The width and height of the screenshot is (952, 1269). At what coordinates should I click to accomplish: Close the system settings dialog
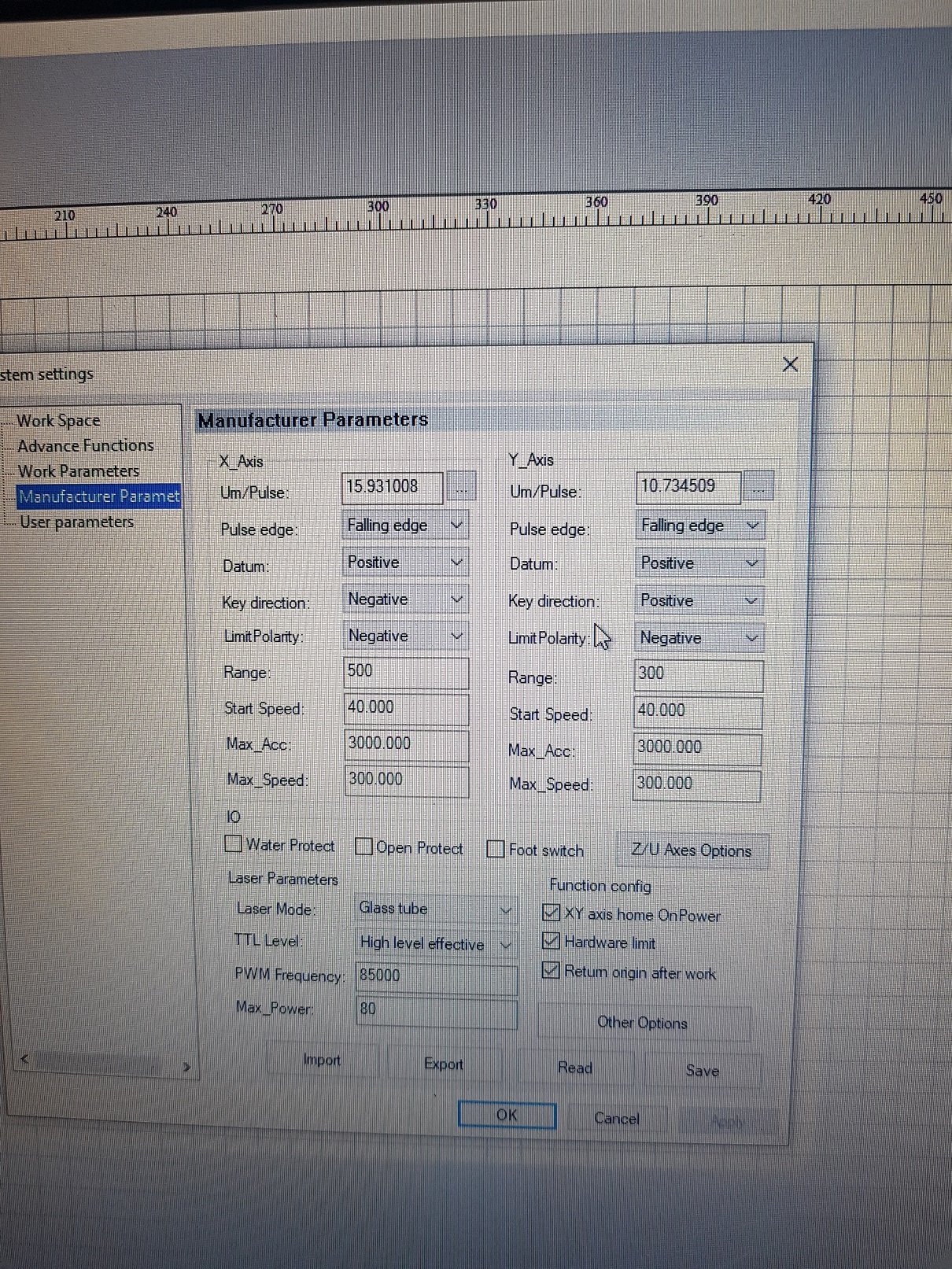(790, 364)
